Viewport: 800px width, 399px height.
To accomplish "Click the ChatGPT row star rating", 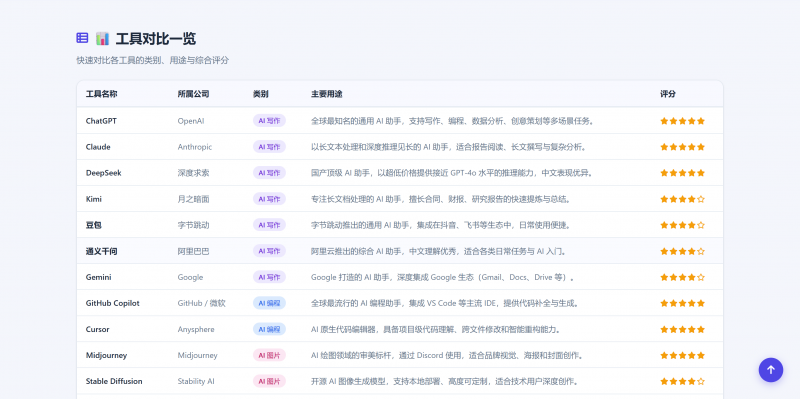I will click(x=682, y=121).
